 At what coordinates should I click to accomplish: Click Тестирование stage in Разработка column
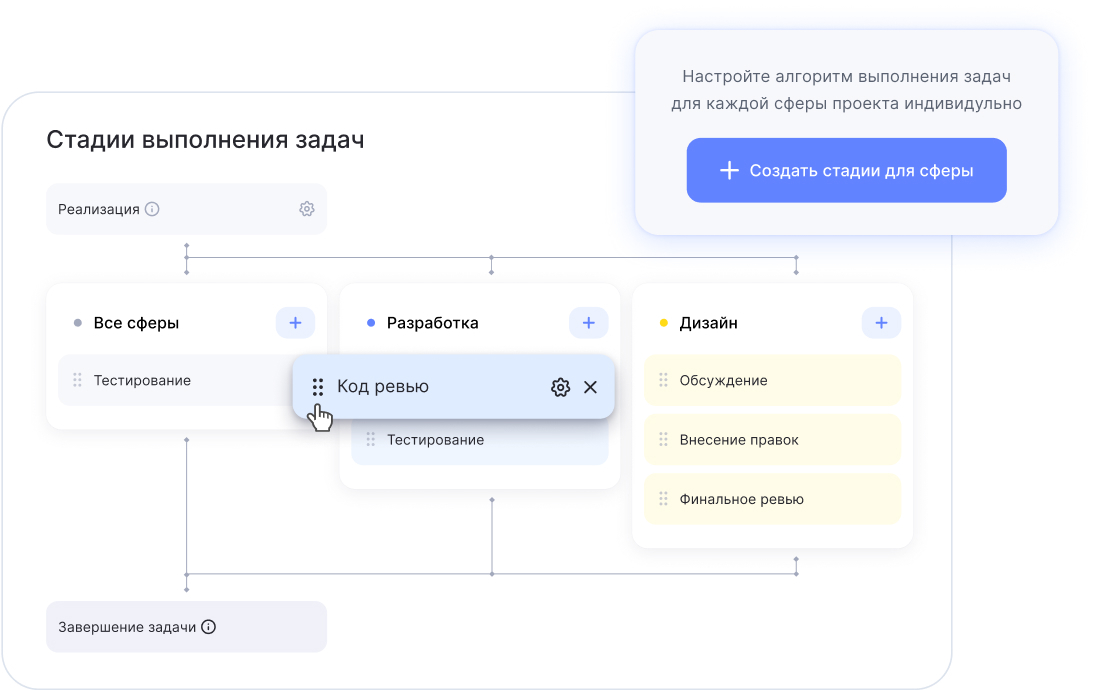[x=480, y=441]
